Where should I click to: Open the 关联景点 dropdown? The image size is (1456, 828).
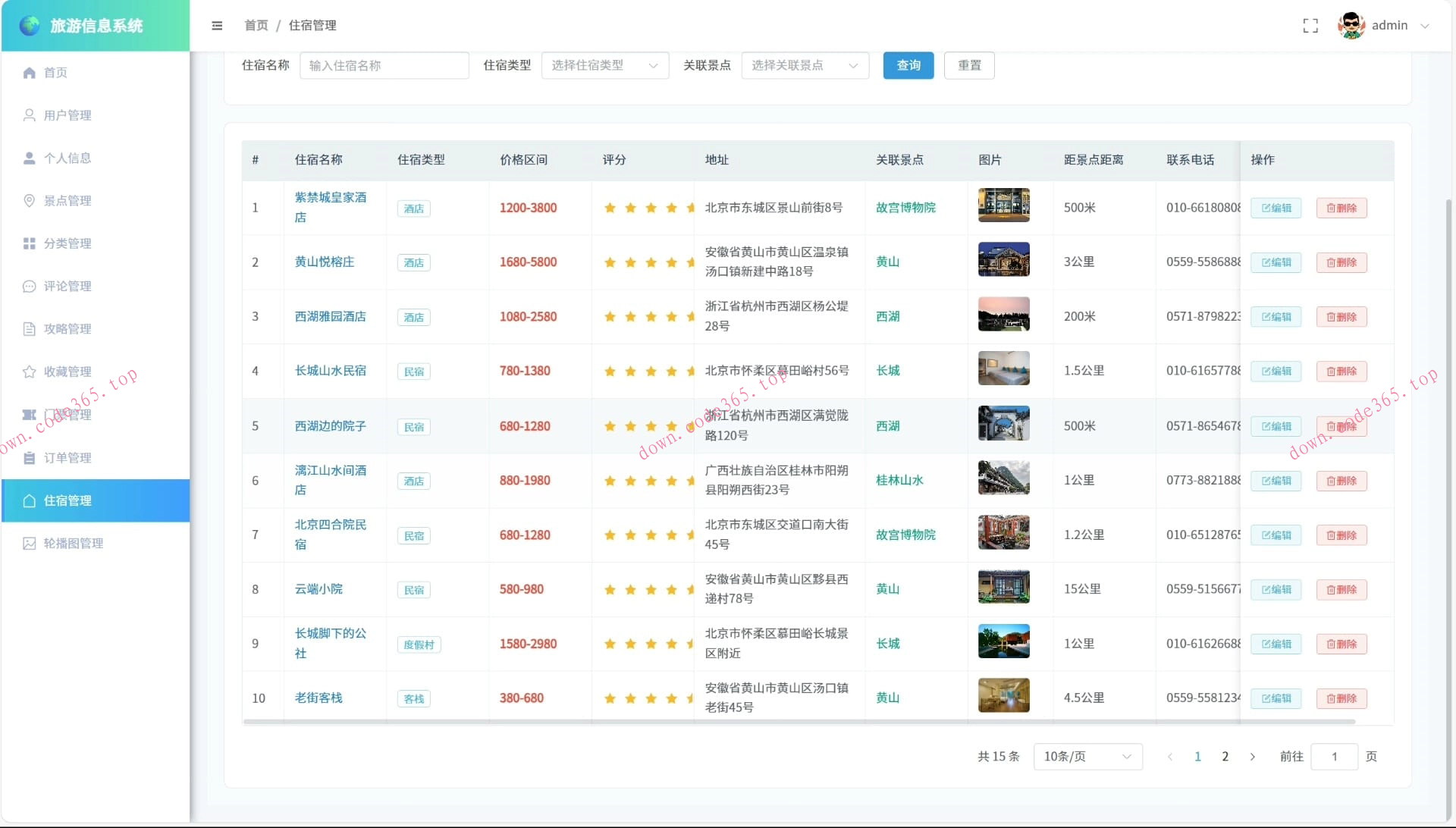(804, 65)
